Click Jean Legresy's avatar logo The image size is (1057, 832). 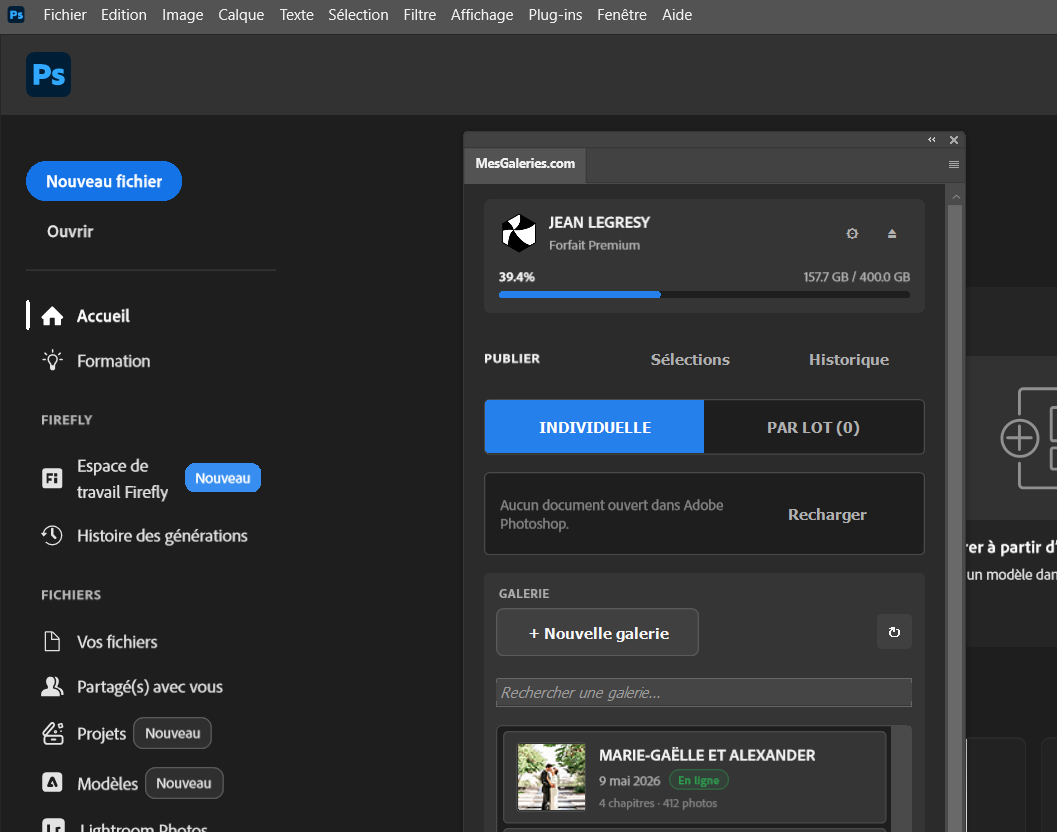click(x=518, y=233)
